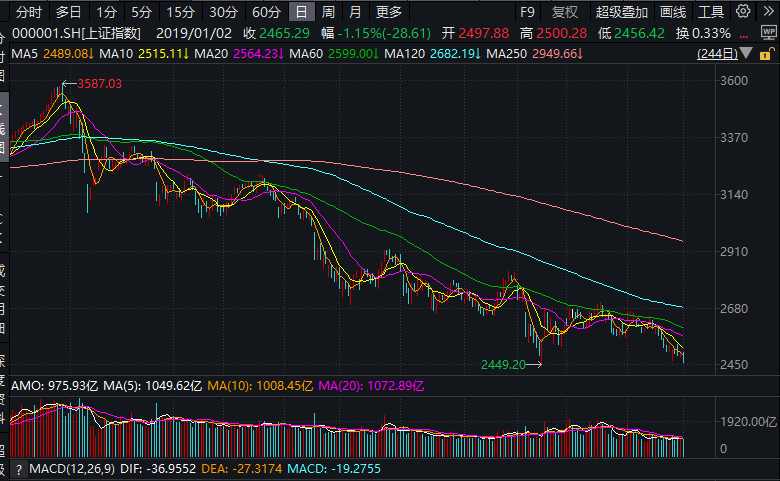
Task: Click the open price 2497.88
Action: pos(484,33)
